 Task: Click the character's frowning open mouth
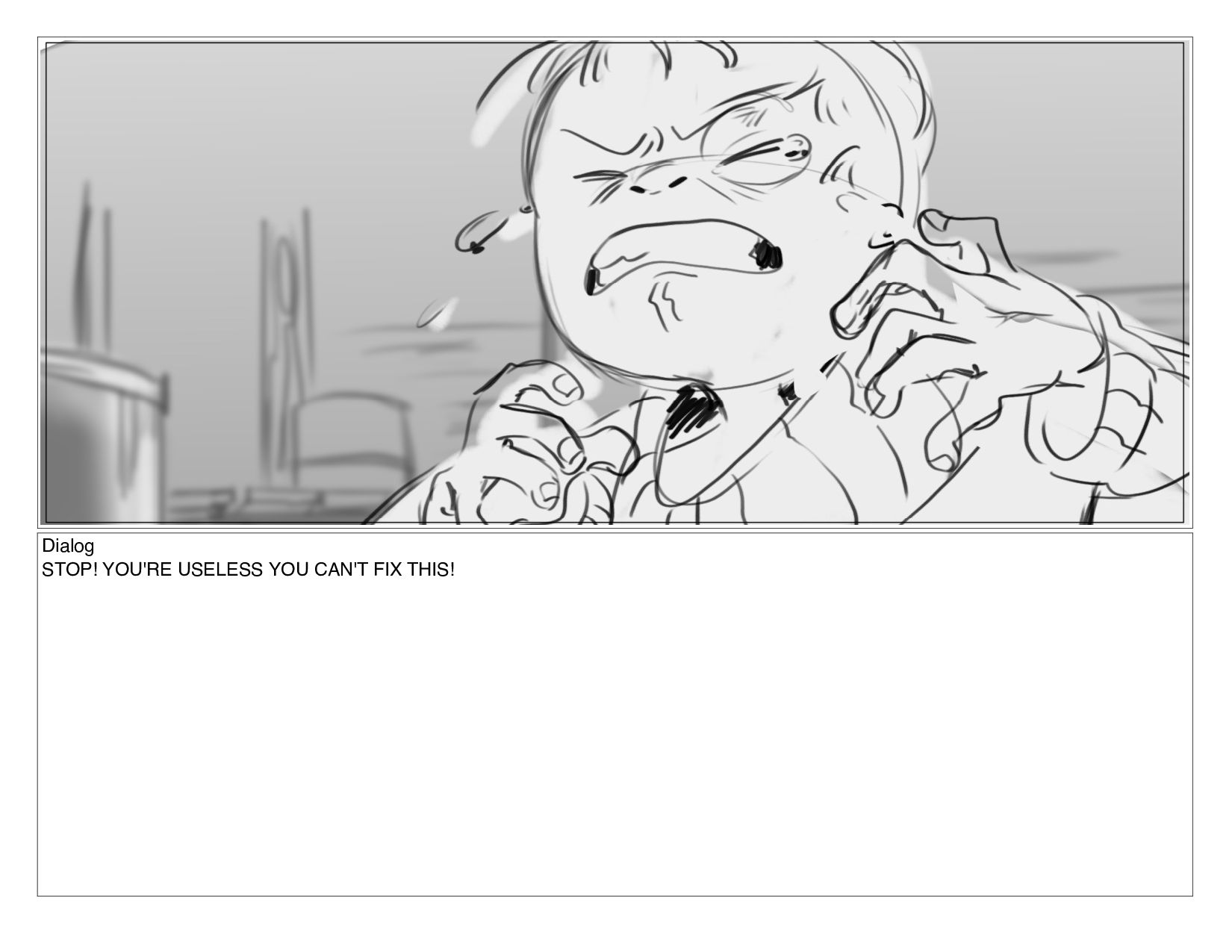click(x=683, y=254)
